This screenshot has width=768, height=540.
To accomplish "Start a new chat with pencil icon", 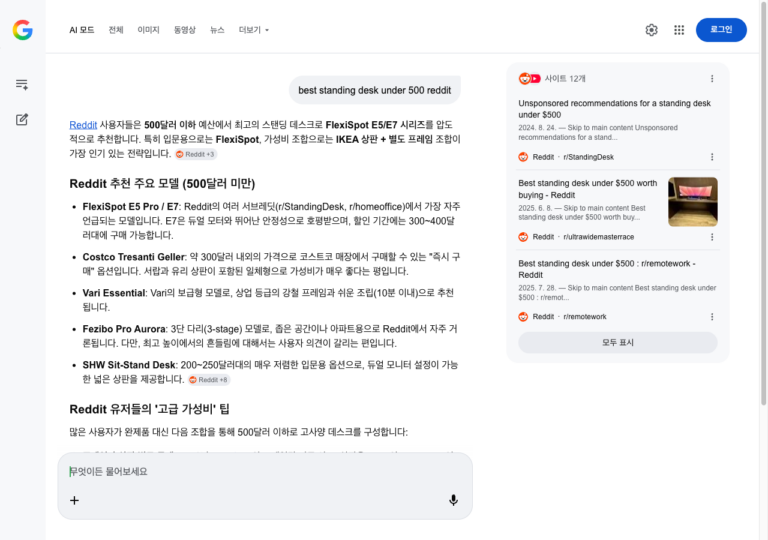I will tap(22, 120).
